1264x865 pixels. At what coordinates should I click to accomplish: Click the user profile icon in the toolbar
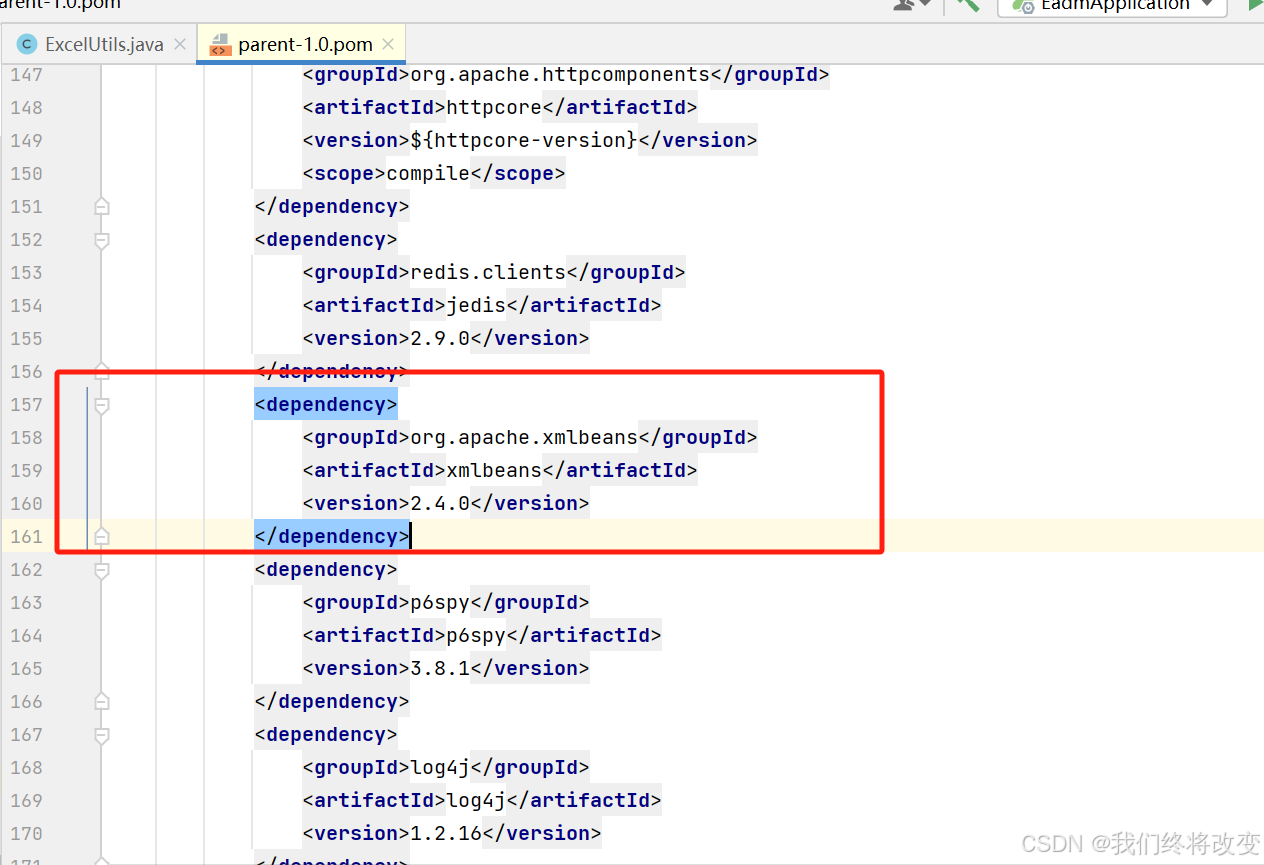pos(902,6)
